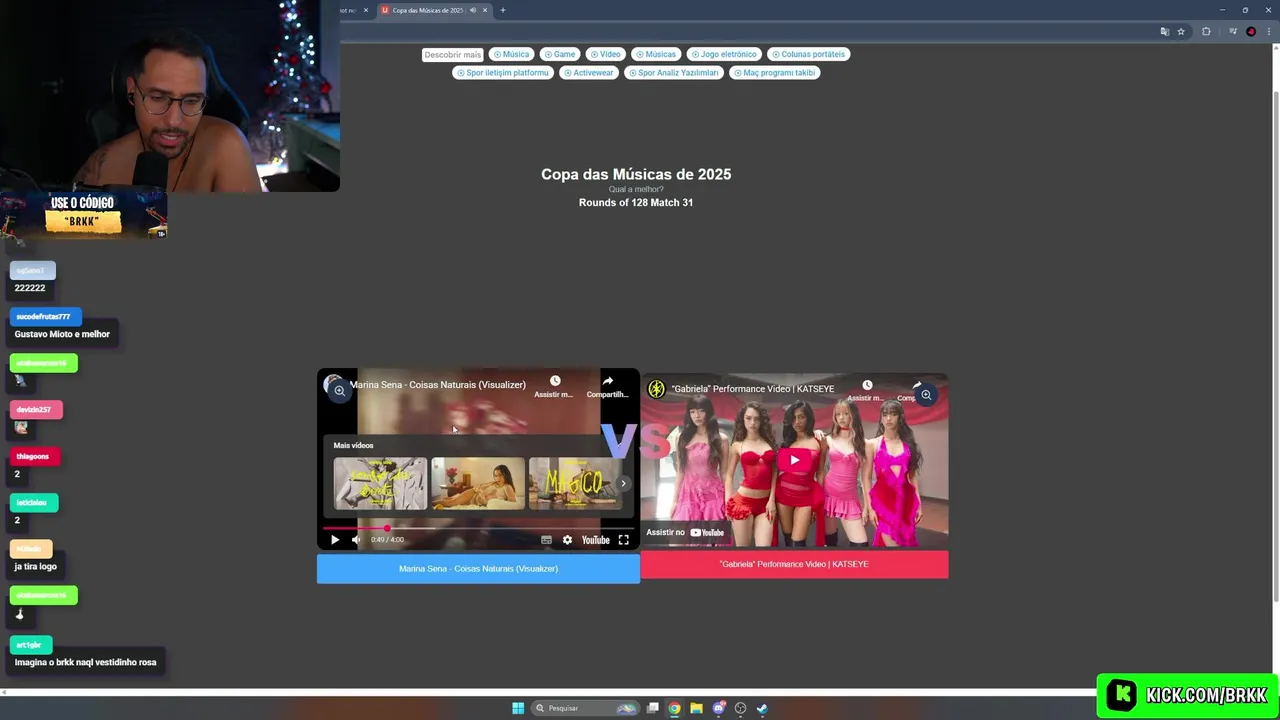Open Discord from the taskbar
Image resolution: width=1280 pixels, height=720 pixels.
tap(718, 708)
